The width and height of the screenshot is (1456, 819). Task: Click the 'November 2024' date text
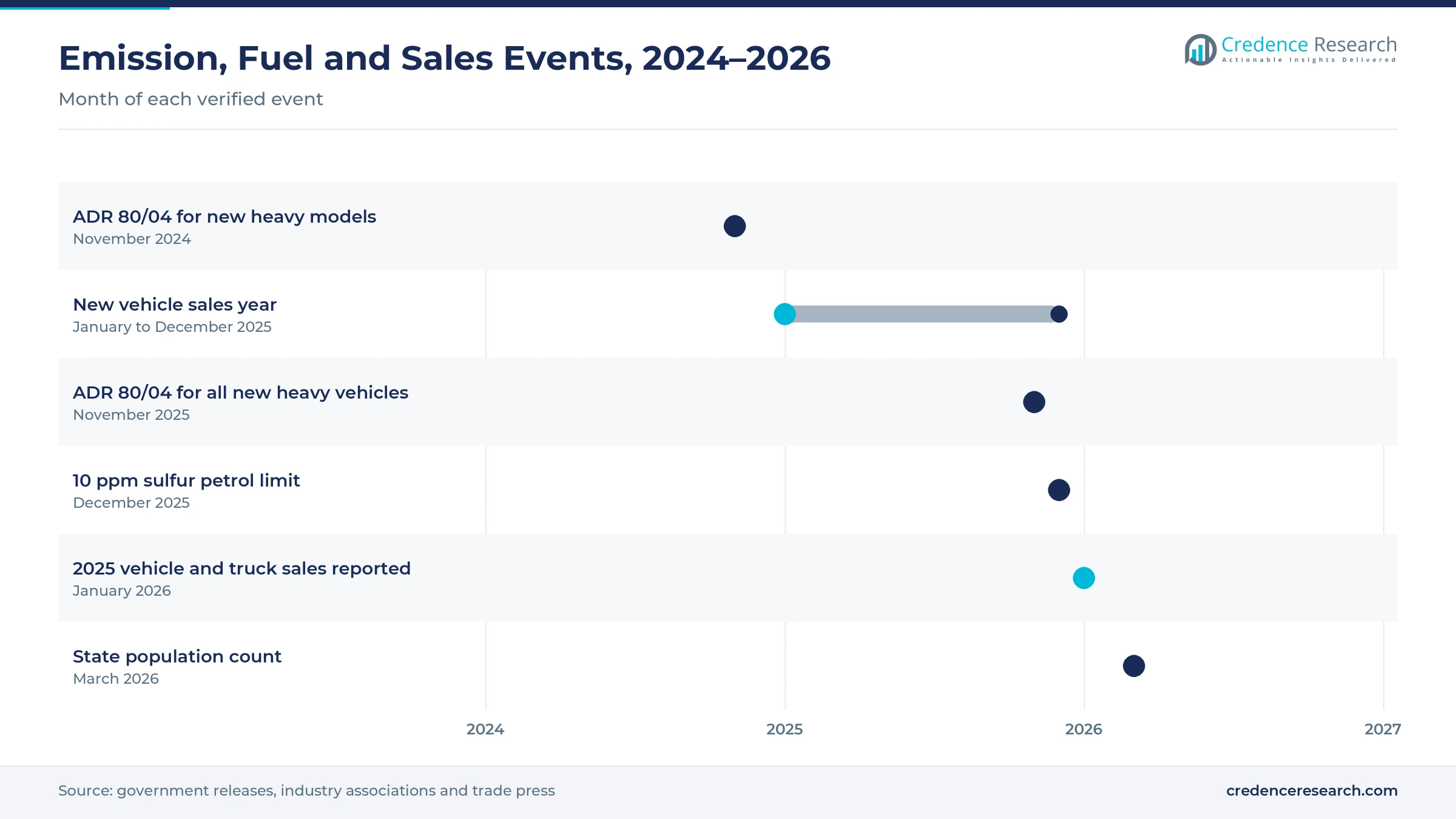pos(132,239)
